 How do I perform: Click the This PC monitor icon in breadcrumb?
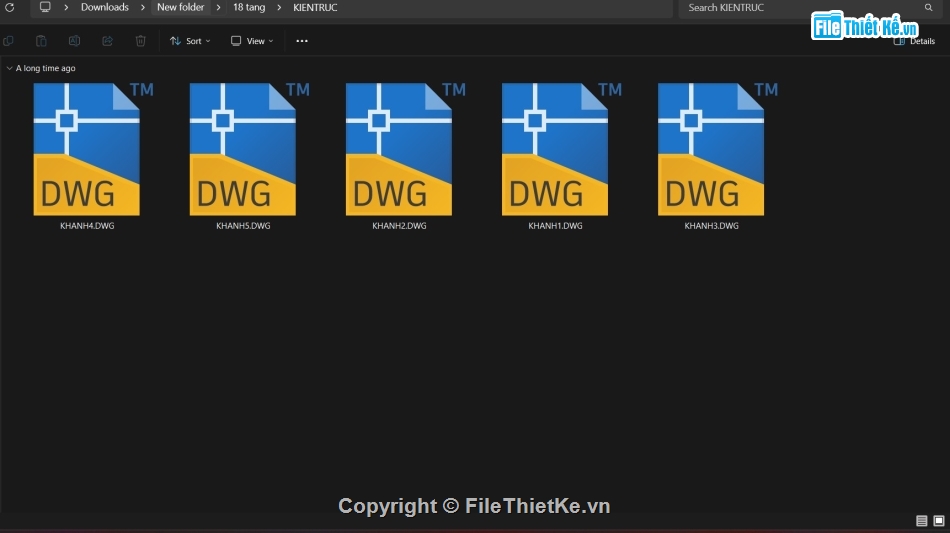(45, 7)
